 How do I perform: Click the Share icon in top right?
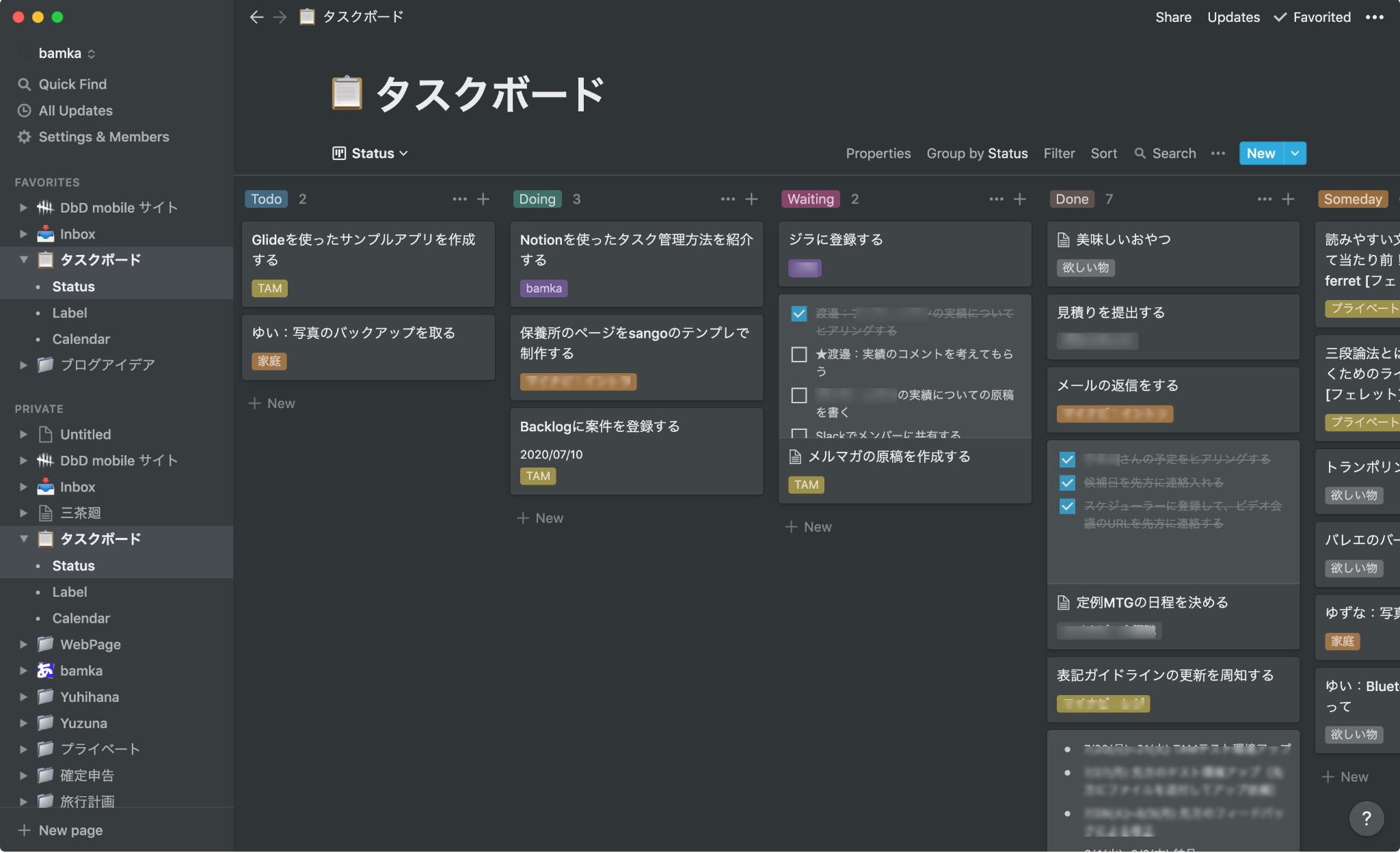tap(1173, 17)
